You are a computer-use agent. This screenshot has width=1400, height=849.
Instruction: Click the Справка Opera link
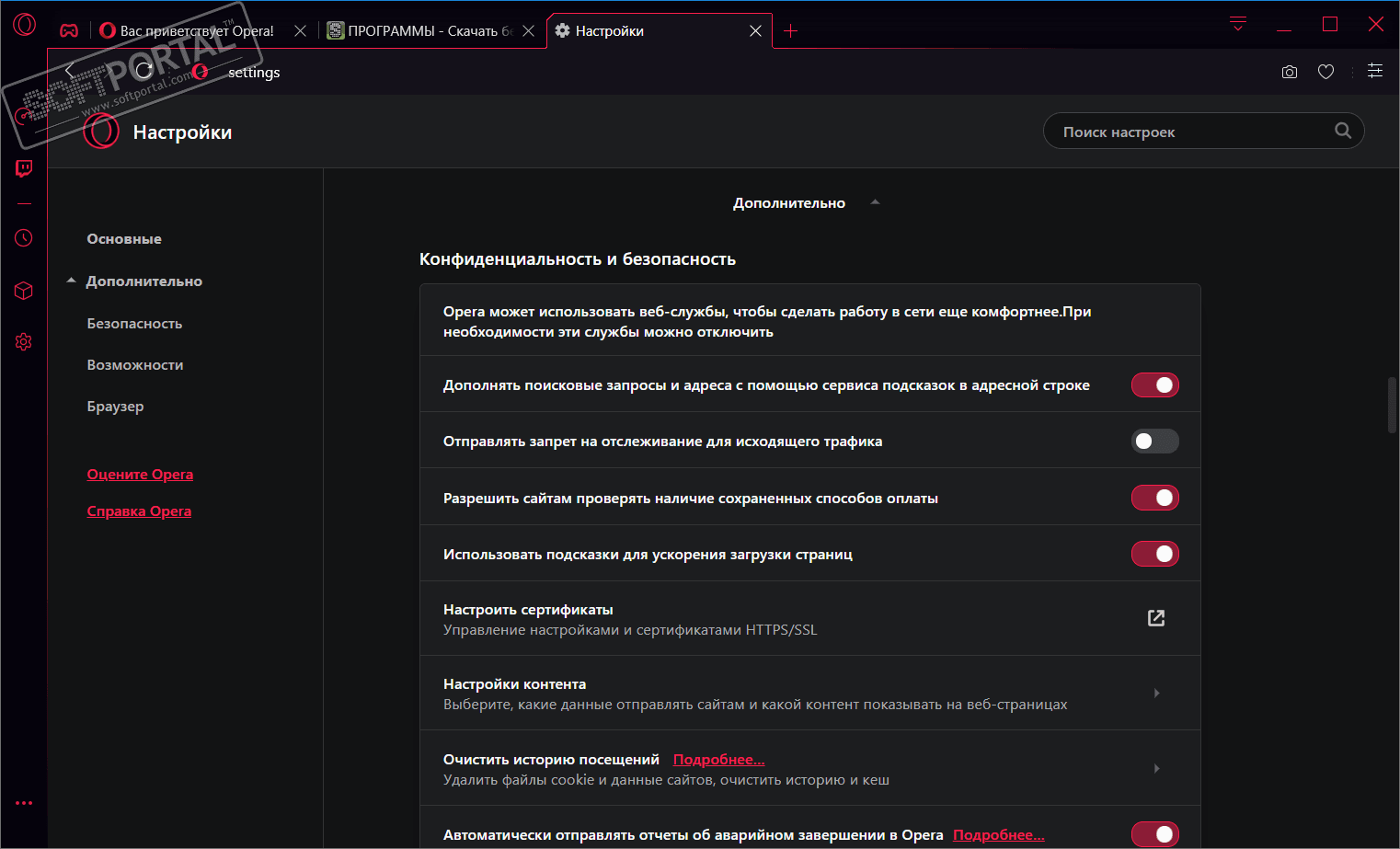tap(139, 511)
